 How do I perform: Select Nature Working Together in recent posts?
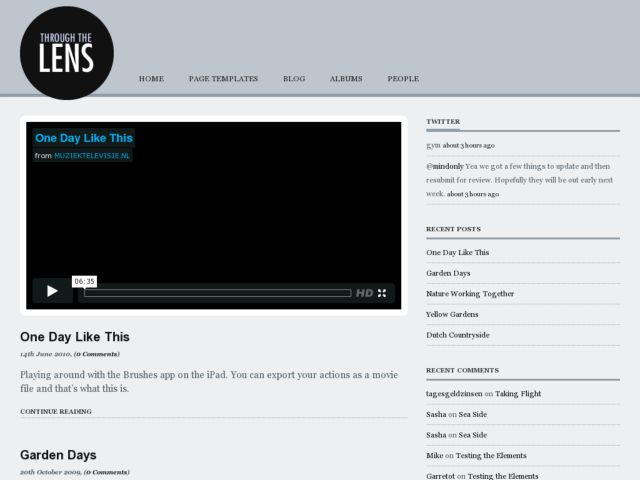point(470,294)
